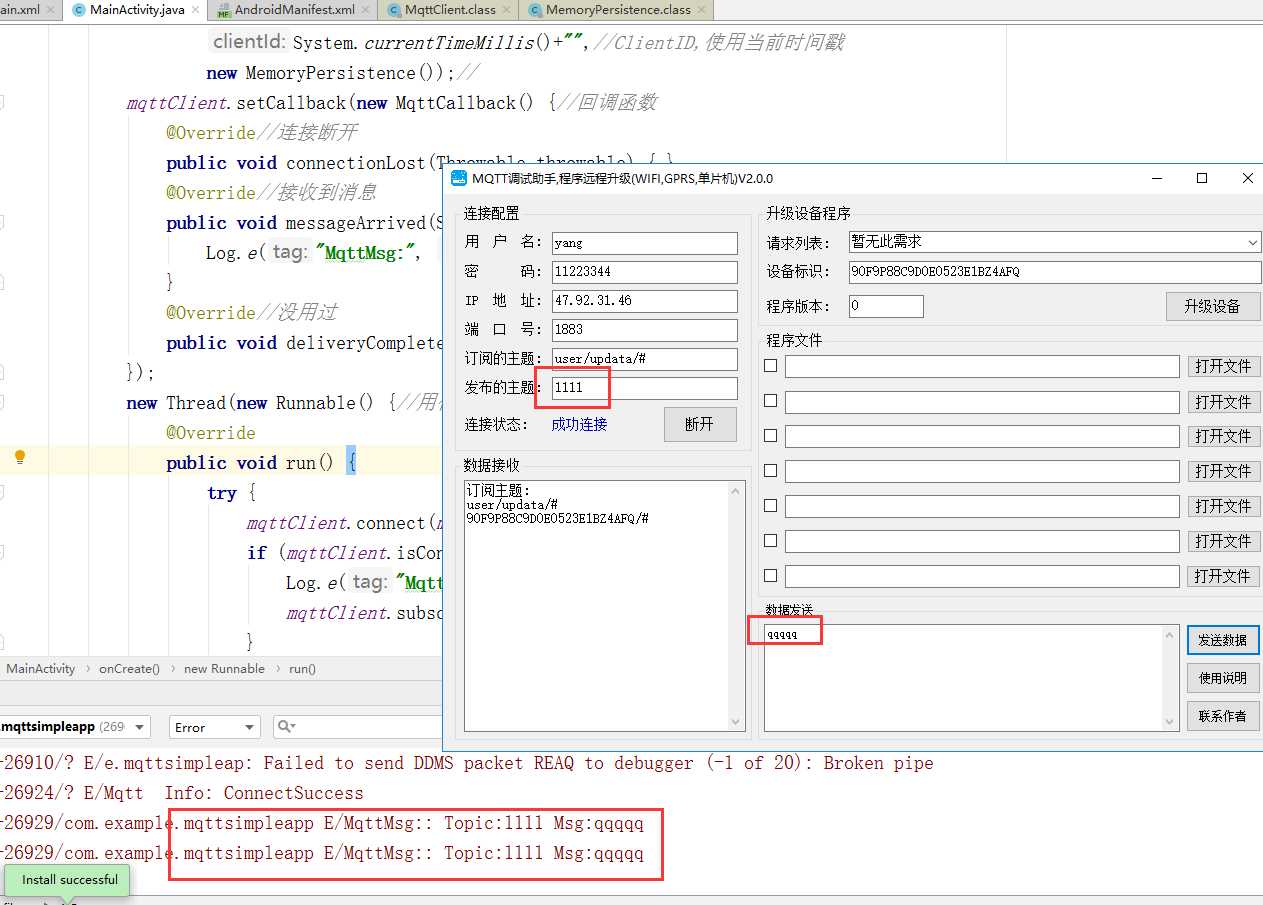Click the 发送数据 send button

pyautogui.click(x=1223, y=640)
